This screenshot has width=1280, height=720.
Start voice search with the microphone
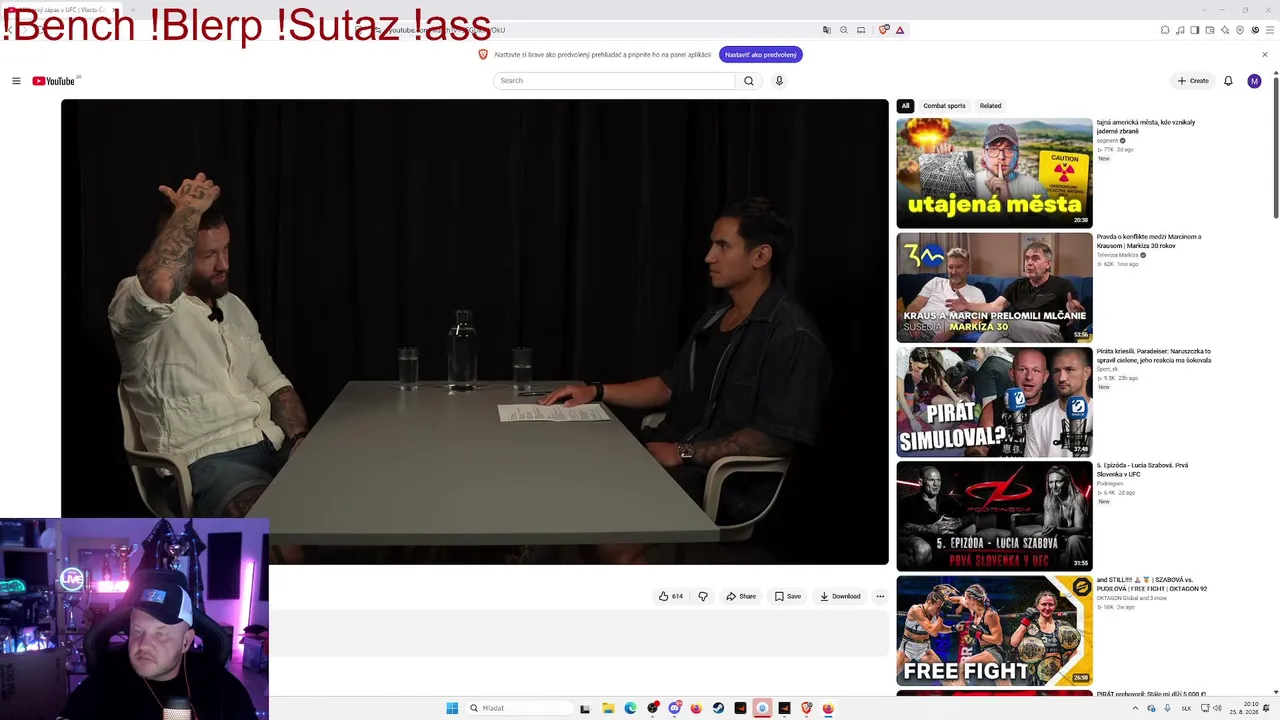779,81
